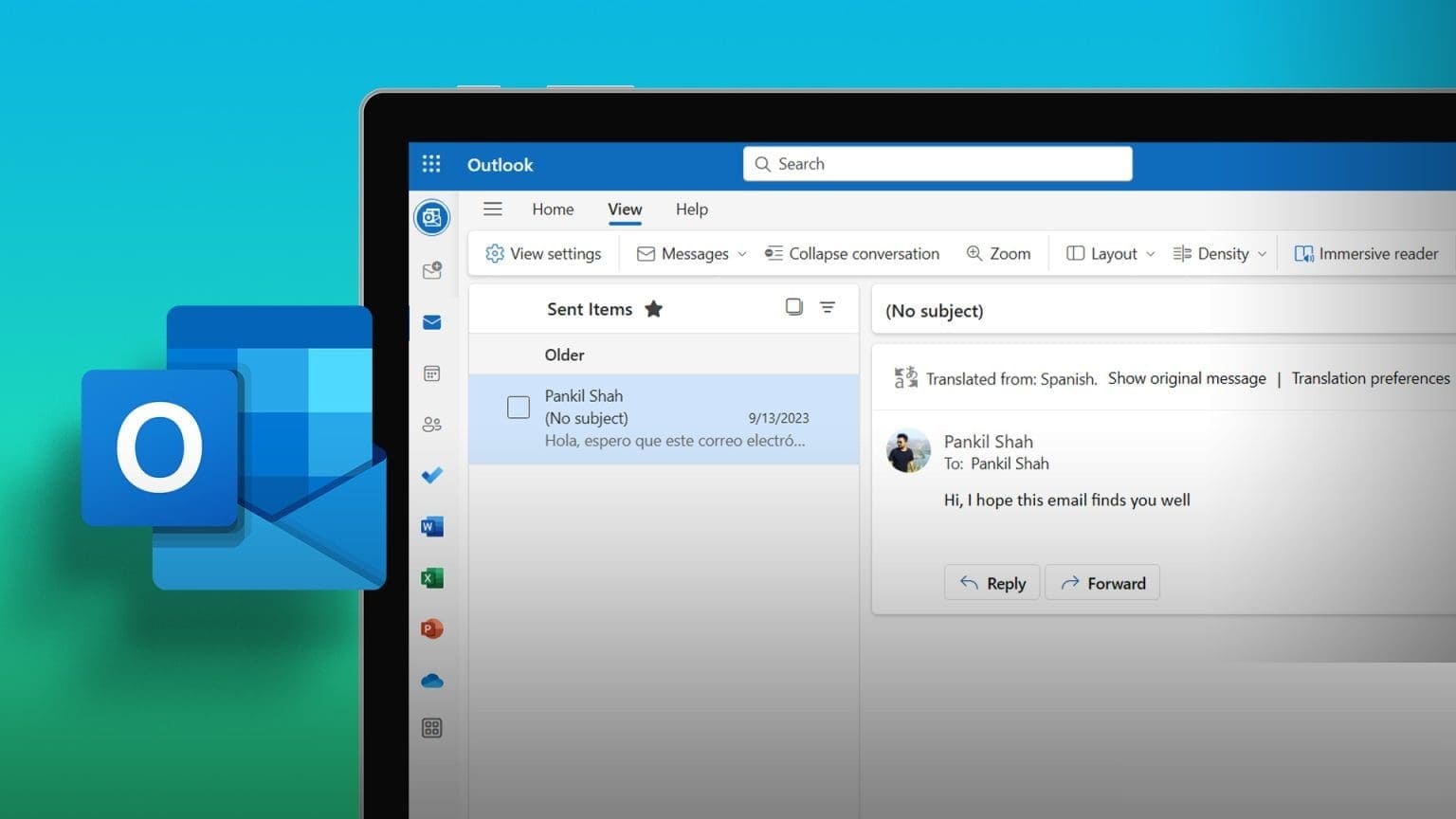
Task: Open the Outlook account icon in sidebar
Action: point(431,218)
